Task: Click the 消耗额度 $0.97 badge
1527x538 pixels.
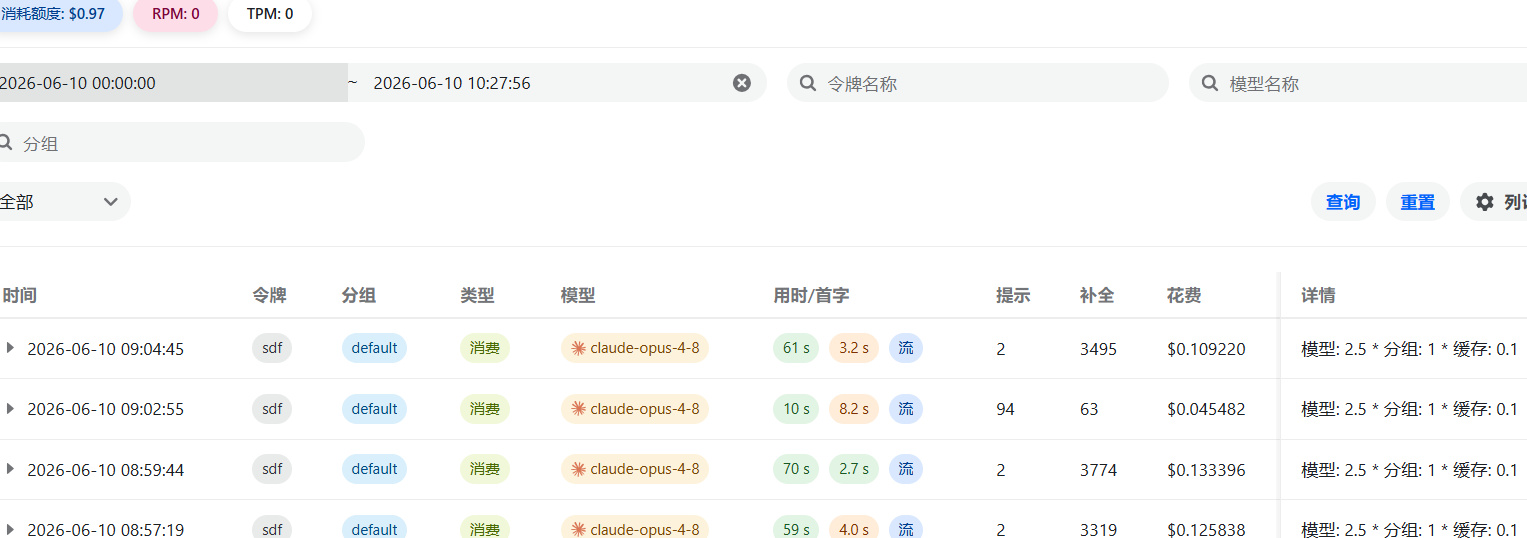Action: [x=60, y=14]
